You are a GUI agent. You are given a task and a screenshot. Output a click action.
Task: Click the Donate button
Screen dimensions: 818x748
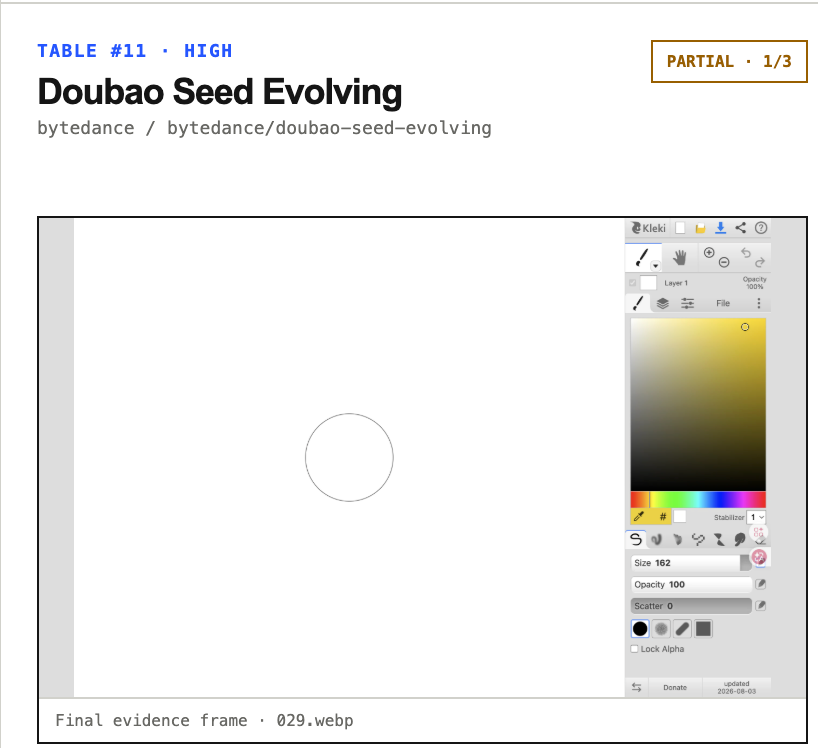[x=675, y=687]
